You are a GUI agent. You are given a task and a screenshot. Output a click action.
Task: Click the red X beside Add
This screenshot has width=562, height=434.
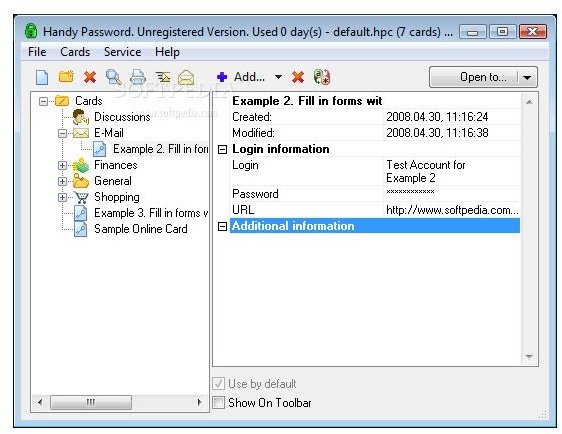point(298,77)
